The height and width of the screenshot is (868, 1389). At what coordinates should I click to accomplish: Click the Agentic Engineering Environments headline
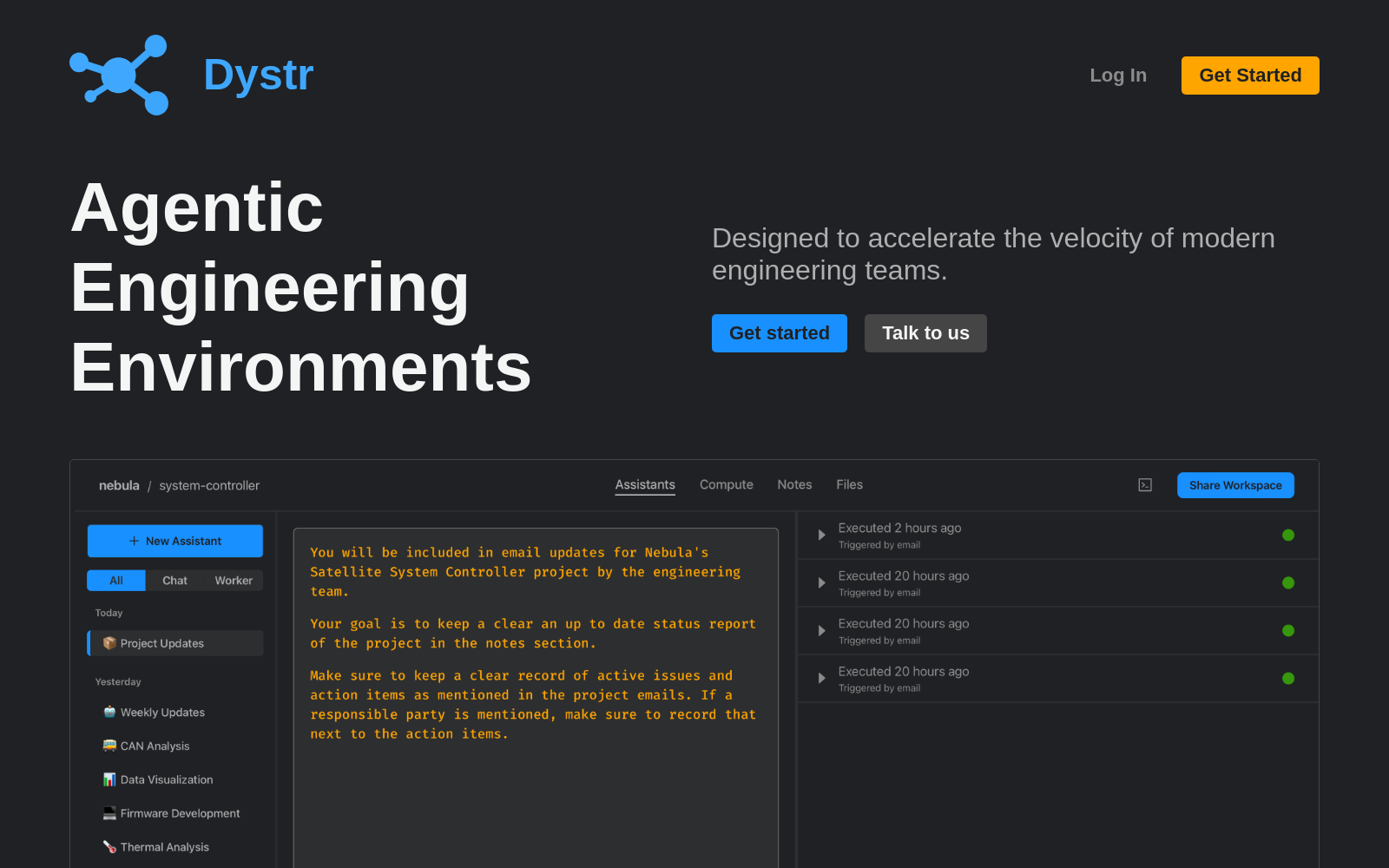tap(300, 287)
